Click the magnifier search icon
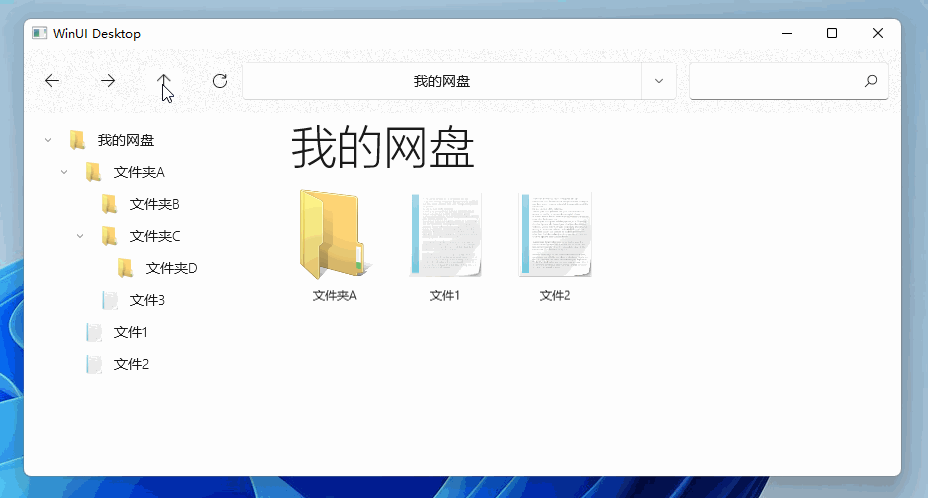The height and width of the screenshot is (498, 928). 871,81
